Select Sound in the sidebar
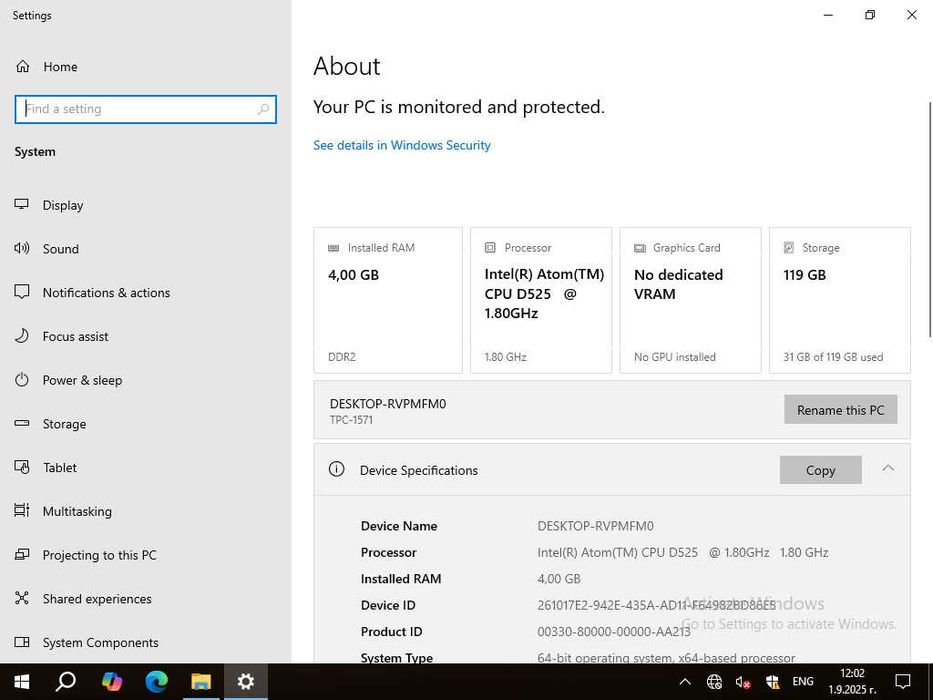This screenshot has height=700, width=933. [61, 249]
